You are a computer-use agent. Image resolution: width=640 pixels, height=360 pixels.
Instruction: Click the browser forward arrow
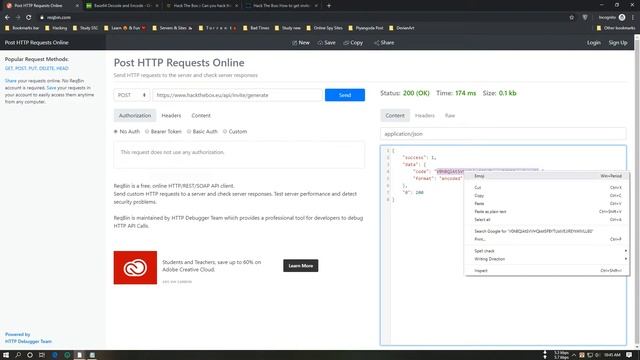(18, 17)
